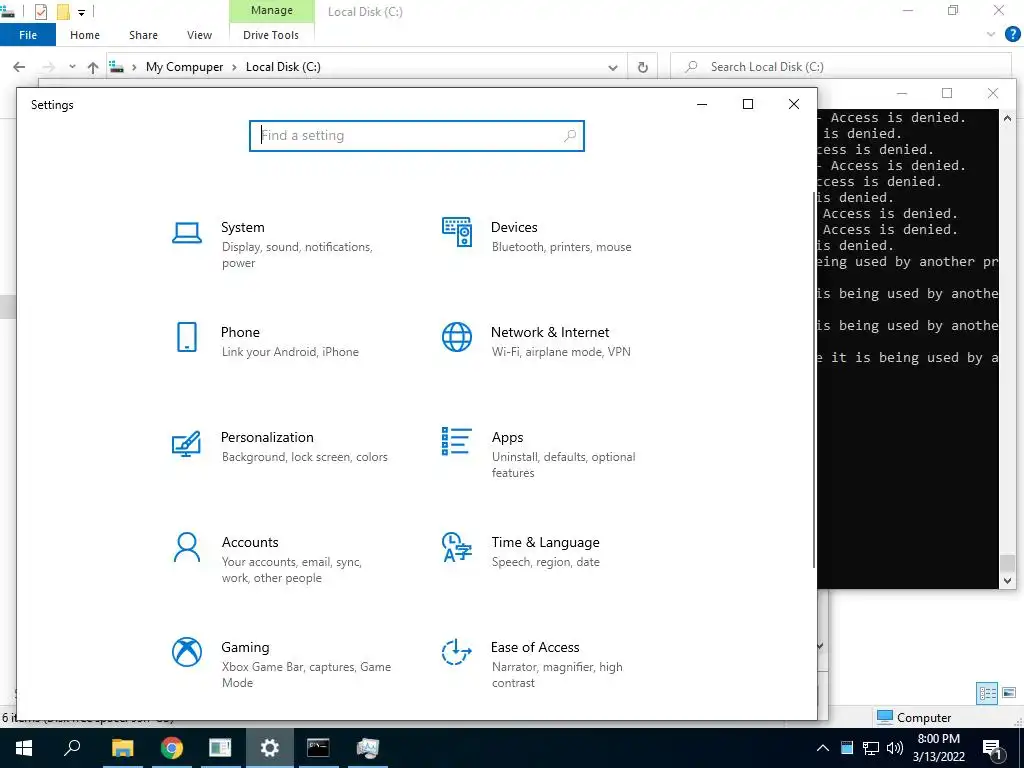Click the volume speaker tray icon
Image resolution: width=1024 pixels, height=768 pixels.
click(x=895, y=748)
